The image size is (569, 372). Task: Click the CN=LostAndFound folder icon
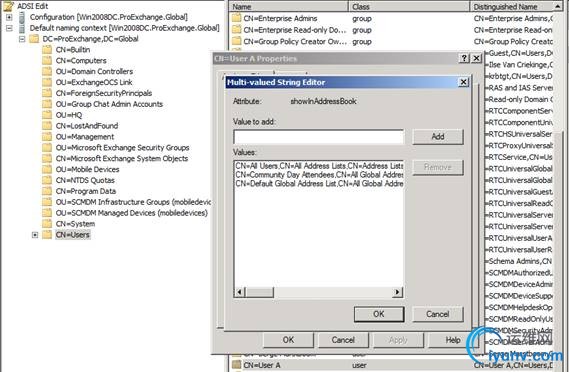coord(47,126)
